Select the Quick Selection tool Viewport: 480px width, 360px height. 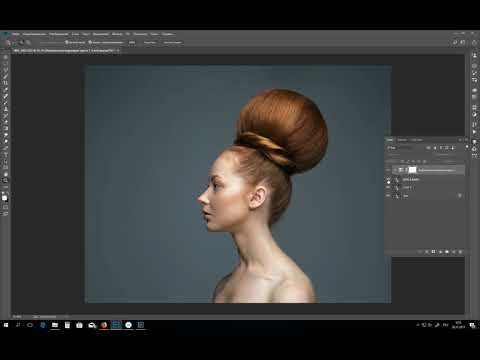point(6,76)
